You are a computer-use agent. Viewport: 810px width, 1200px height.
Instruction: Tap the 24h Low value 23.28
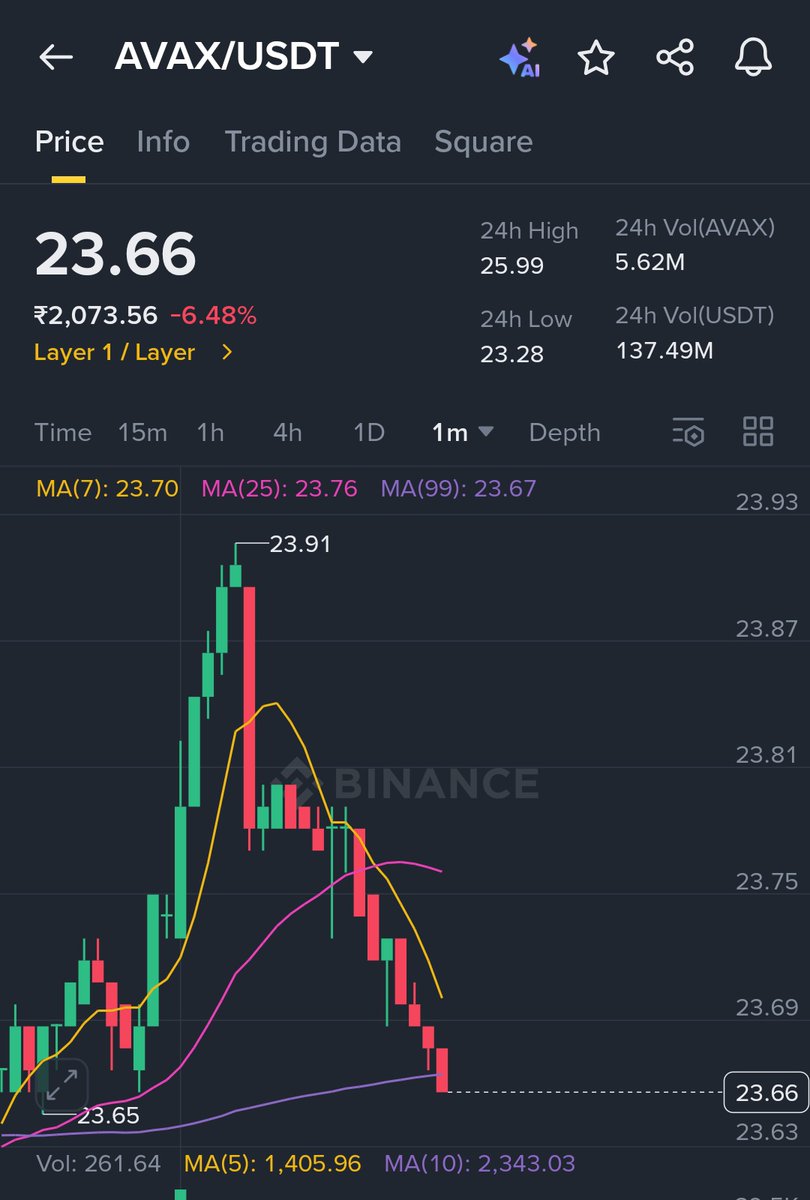coord(512,354)
